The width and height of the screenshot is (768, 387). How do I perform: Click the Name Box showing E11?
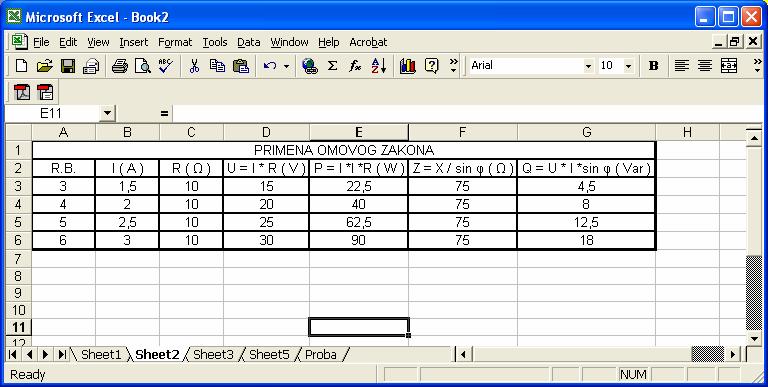pos(51,114)
